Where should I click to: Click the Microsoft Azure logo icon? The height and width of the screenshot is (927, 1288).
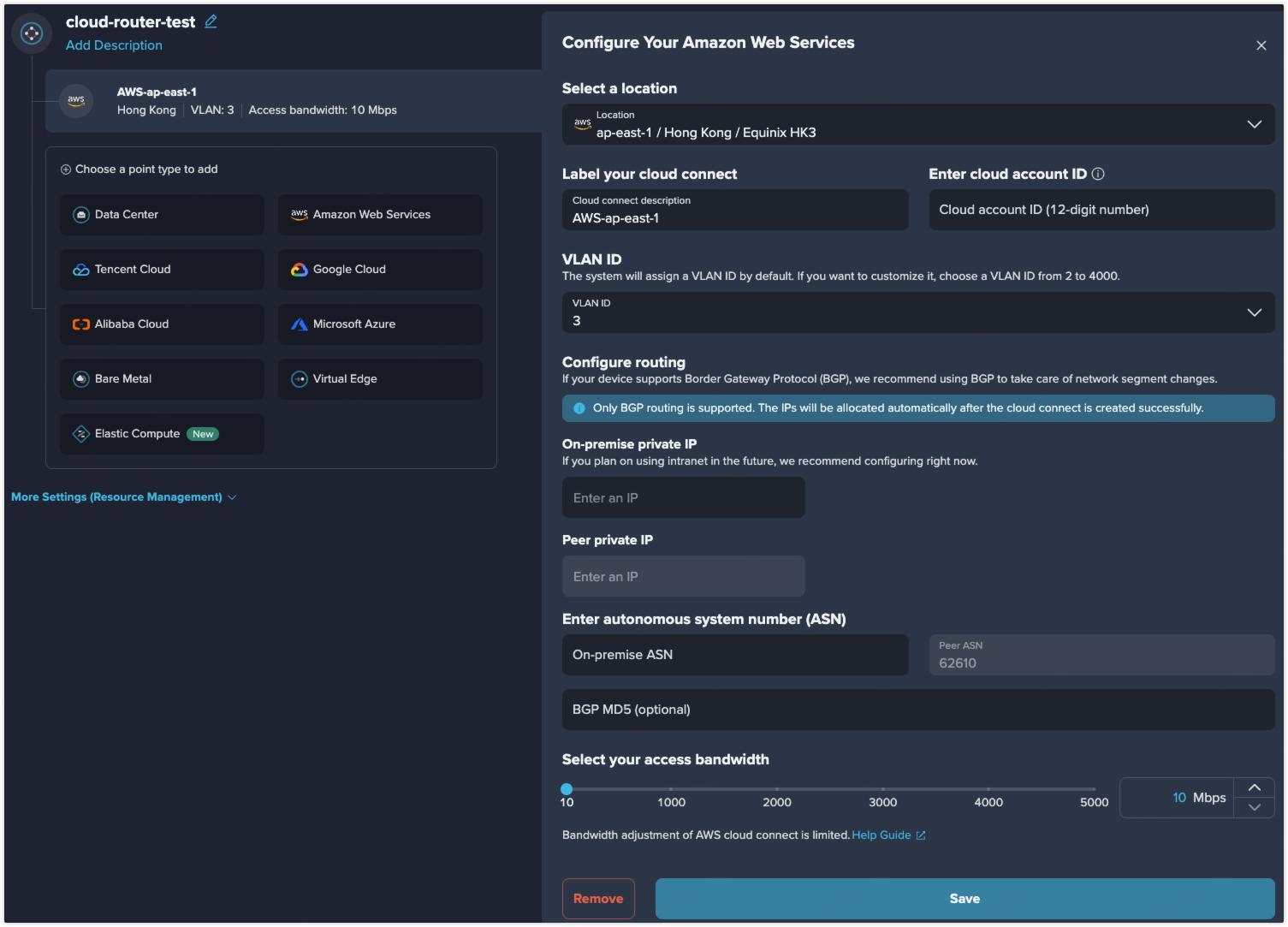[300, 324]
